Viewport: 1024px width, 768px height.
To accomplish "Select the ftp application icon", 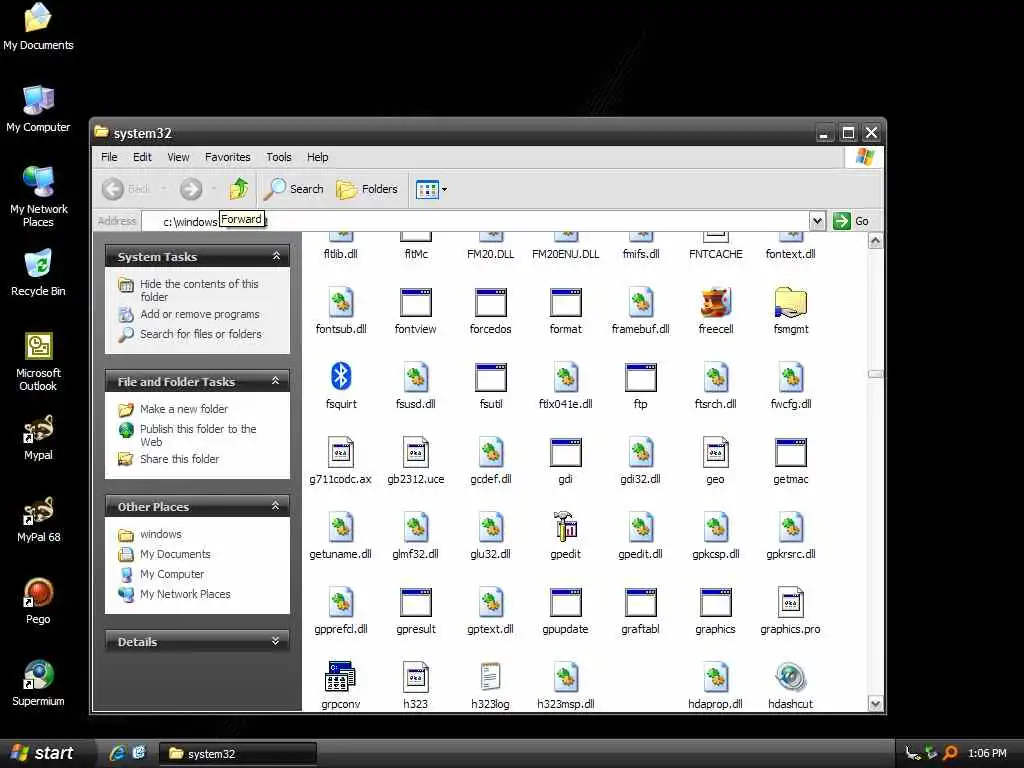I will coord(641,377).
